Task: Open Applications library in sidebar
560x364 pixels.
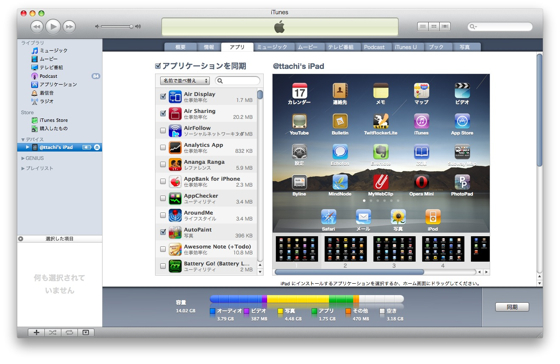Action: (x=54, y=85)
